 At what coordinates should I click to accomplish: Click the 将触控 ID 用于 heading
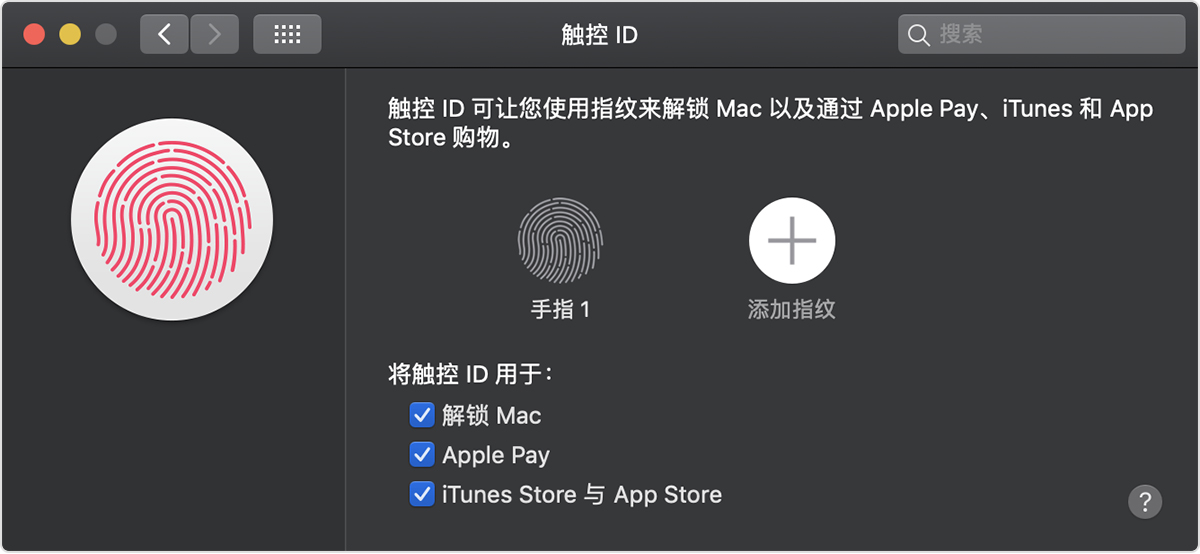click(x=470, y=375)
